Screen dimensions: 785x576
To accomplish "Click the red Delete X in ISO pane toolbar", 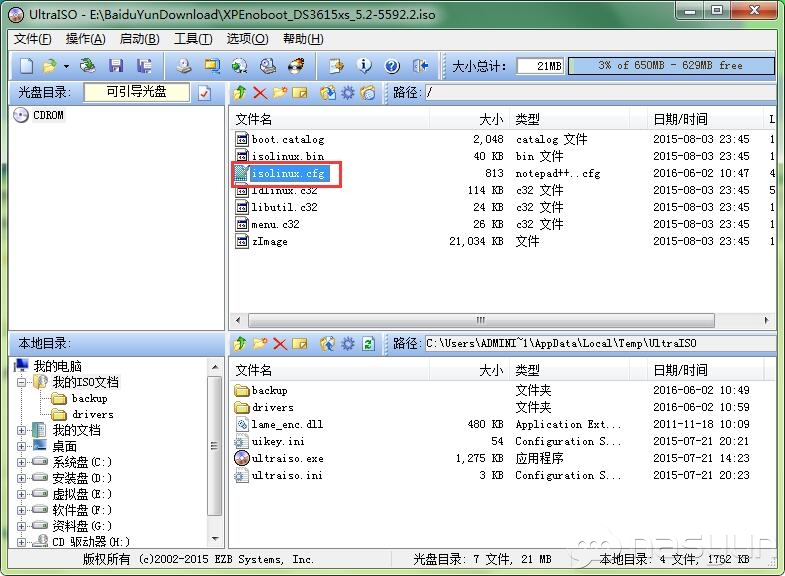I will [260, 93].
